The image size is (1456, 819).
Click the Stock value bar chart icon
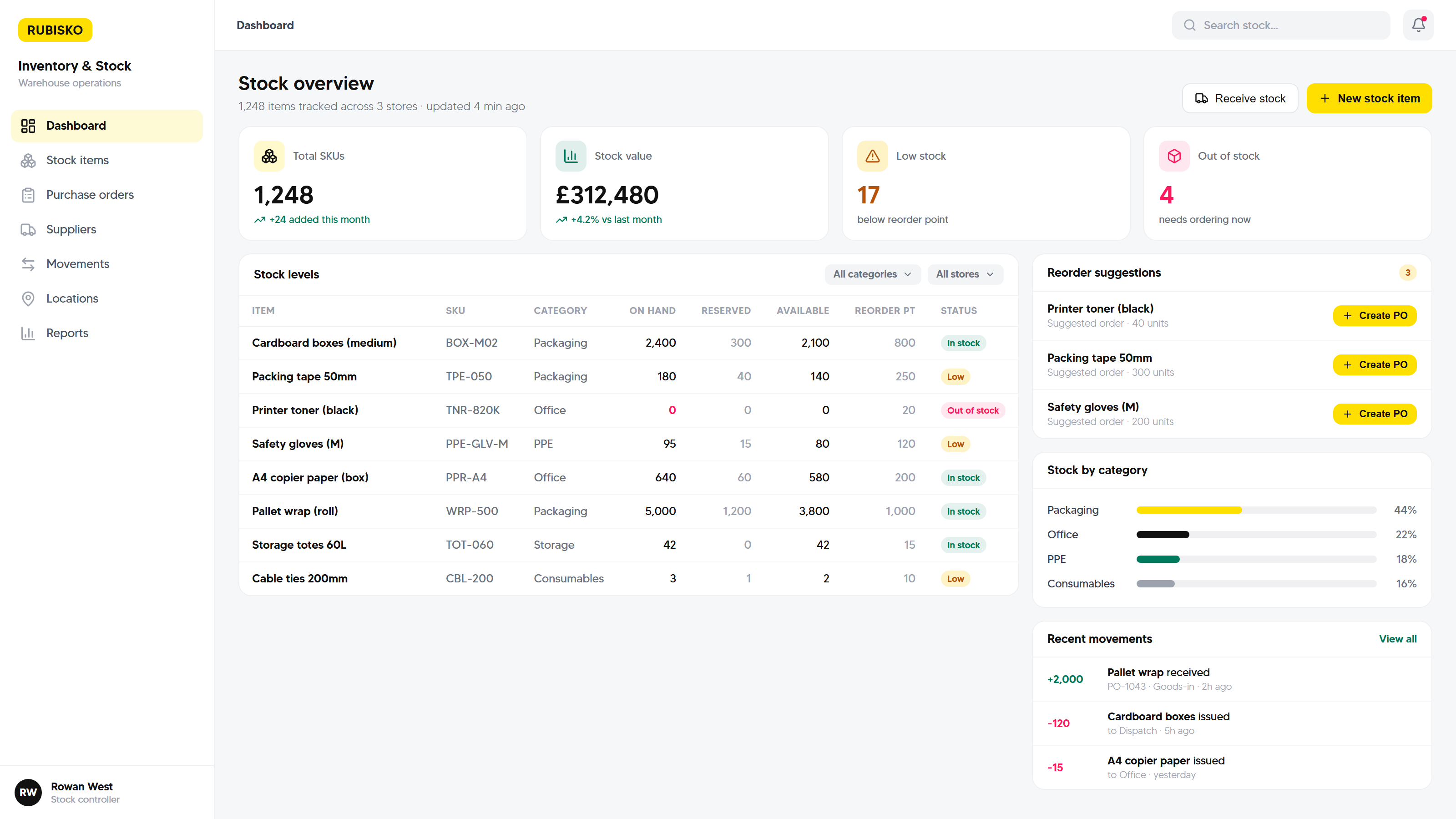tap(571, 156)
